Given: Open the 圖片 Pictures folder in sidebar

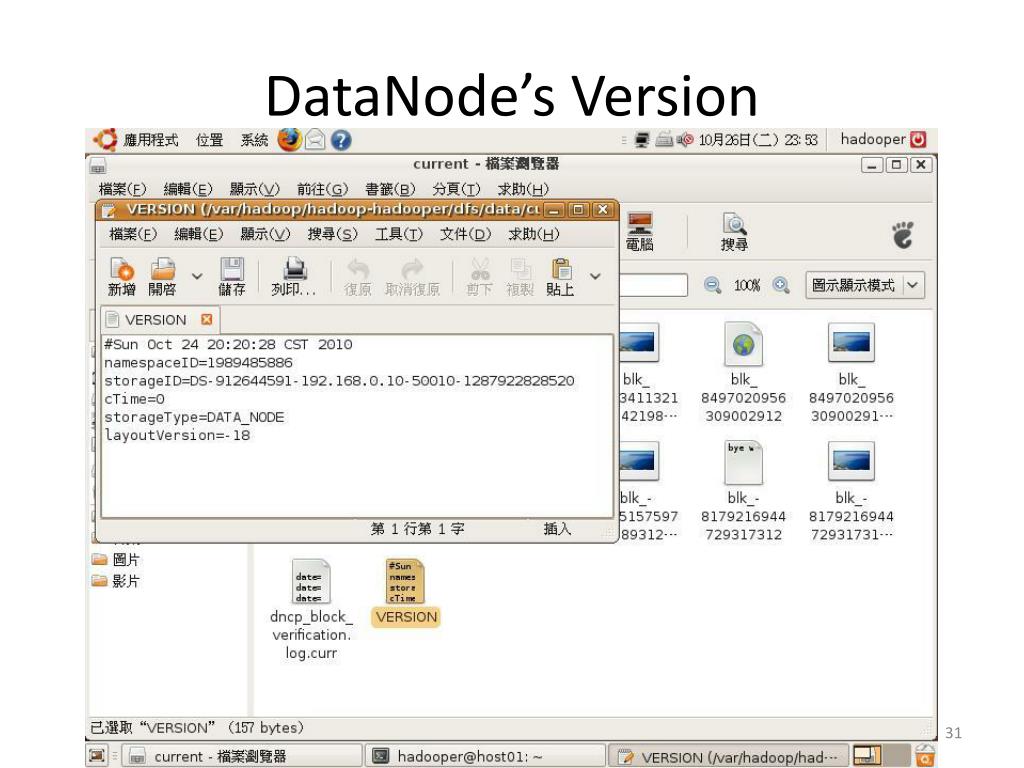Looking at the screenshot, I should point(116,560).
